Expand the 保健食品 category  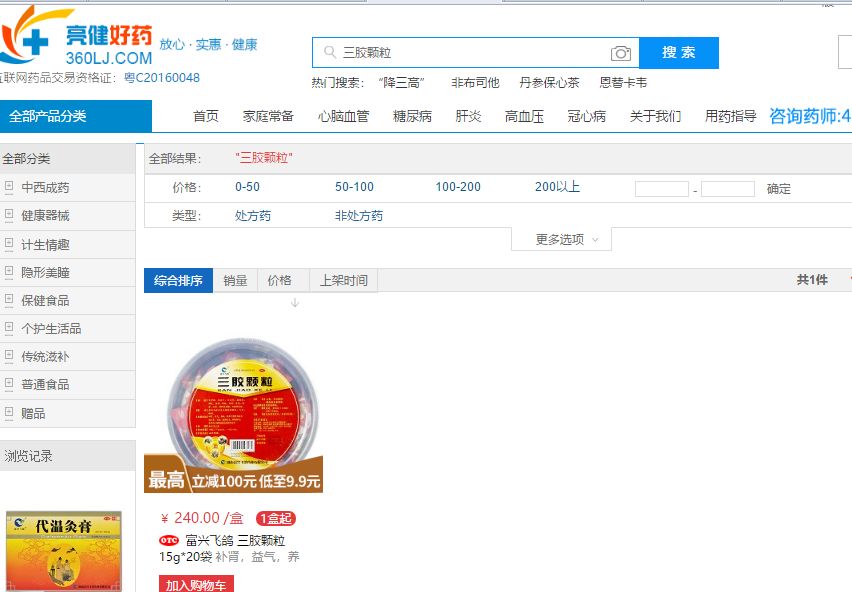point(9,300)
